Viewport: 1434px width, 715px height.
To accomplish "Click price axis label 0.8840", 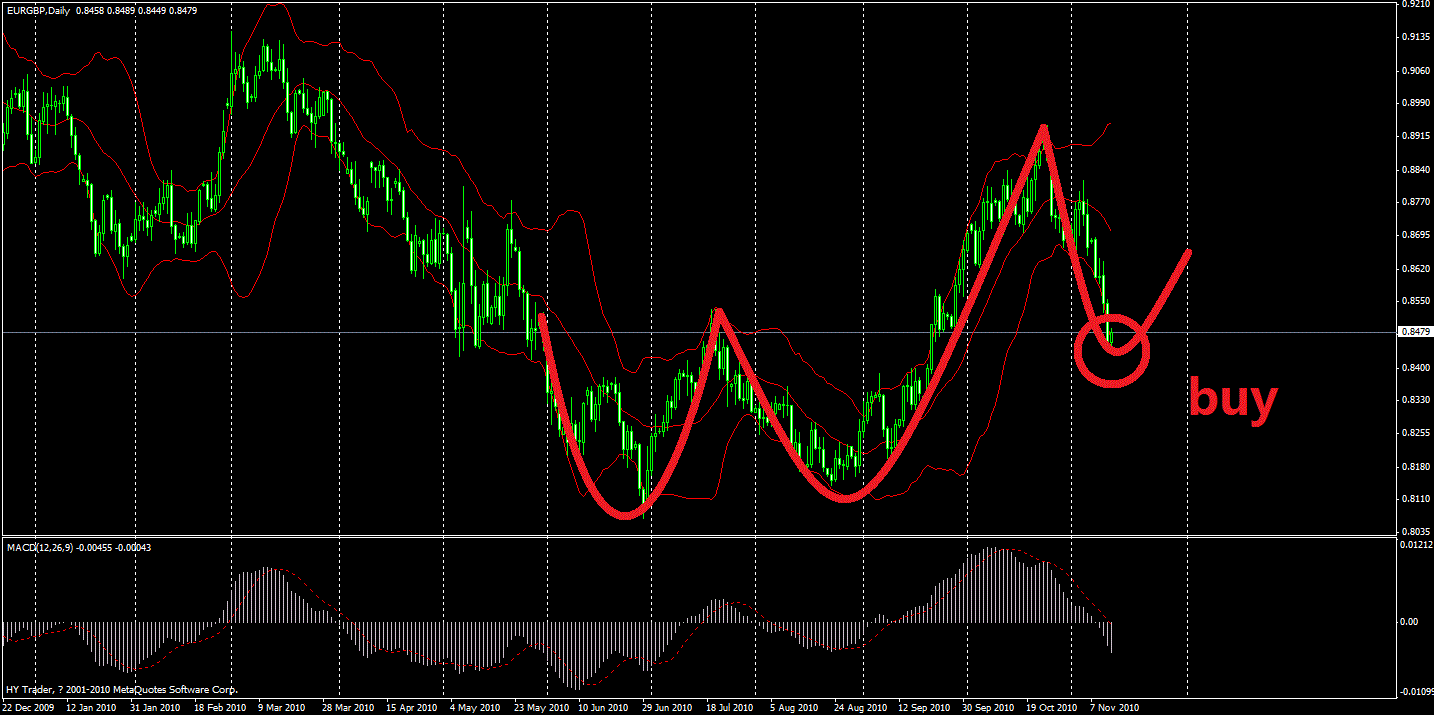I will [1415, 170].
